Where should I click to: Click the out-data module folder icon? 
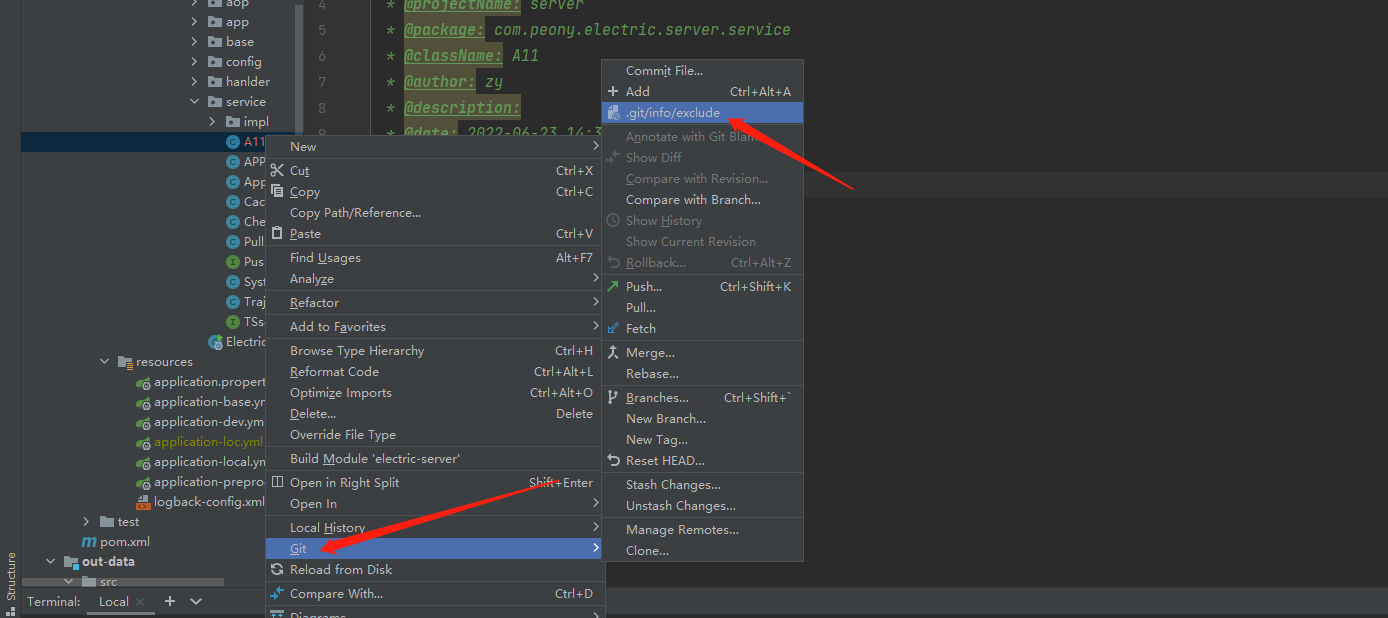[x=71, y=562]
